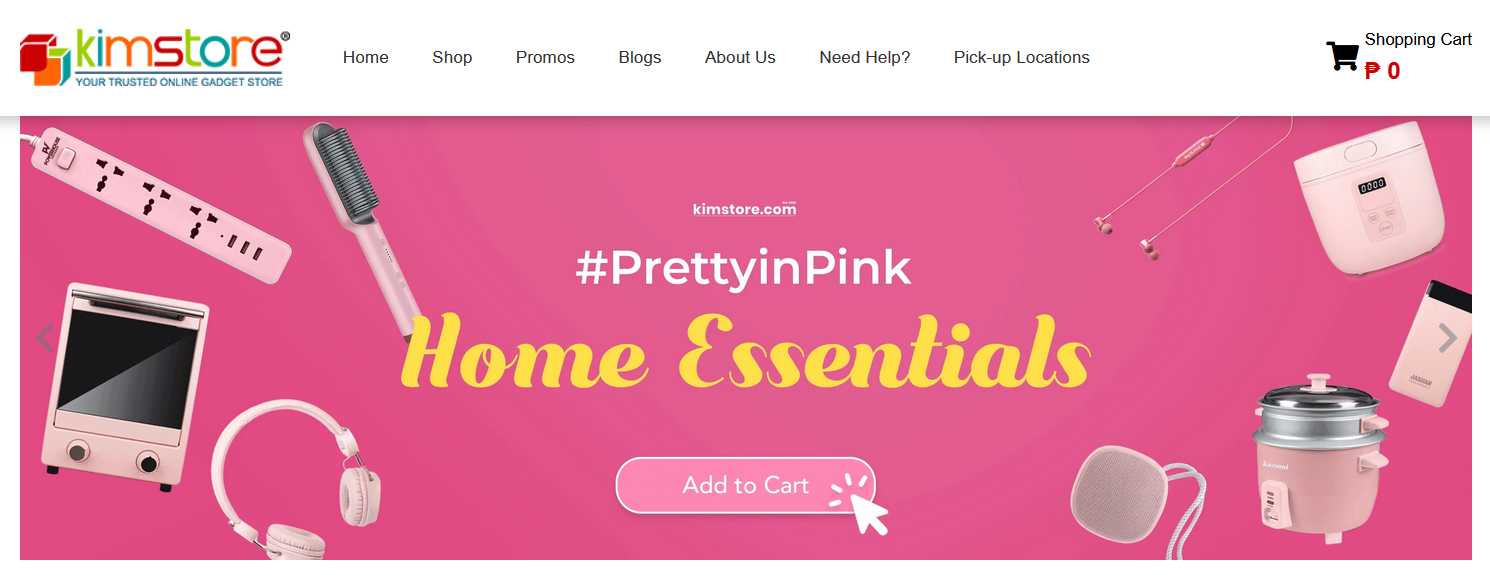Select the left carousel chevron
The height and width of the screenshot is (582, 1490).
(x=45, y=337)
